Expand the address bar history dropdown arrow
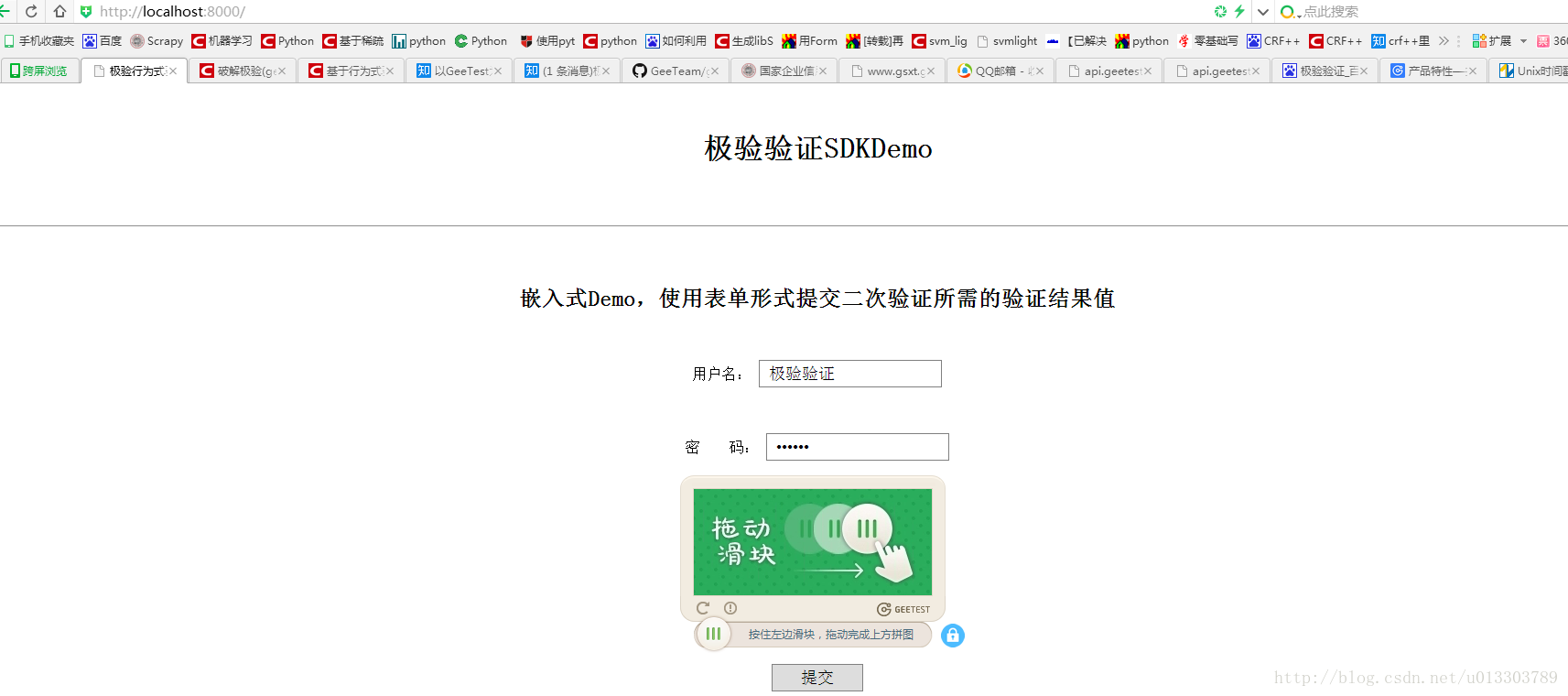 tap(1263, 12)
